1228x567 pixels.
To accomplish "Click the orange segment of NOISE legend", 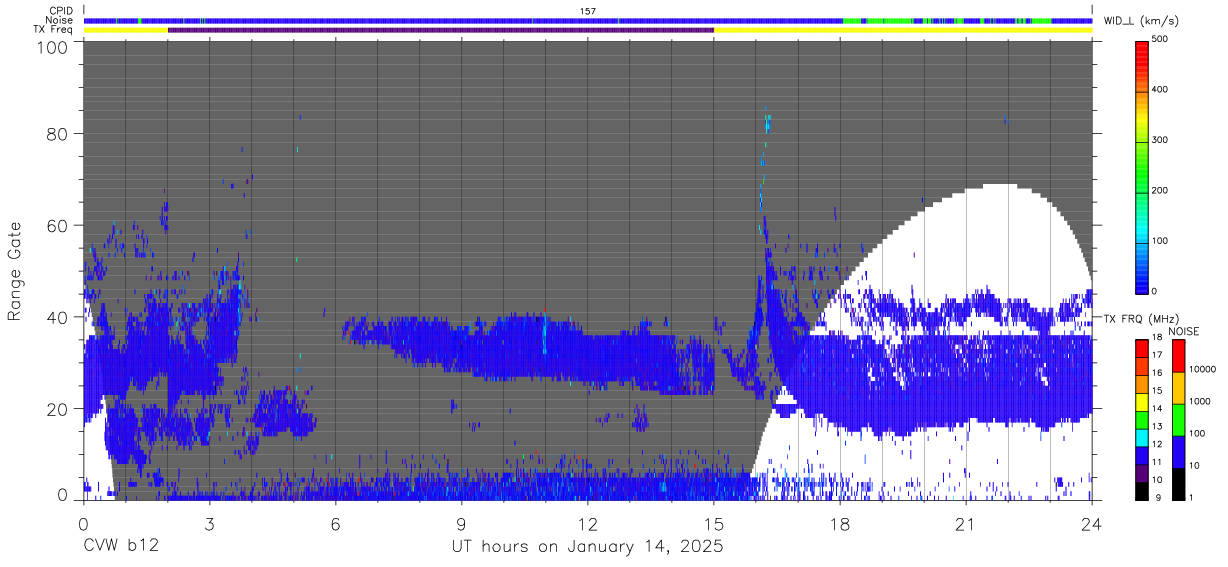I will click(1178, 386).
